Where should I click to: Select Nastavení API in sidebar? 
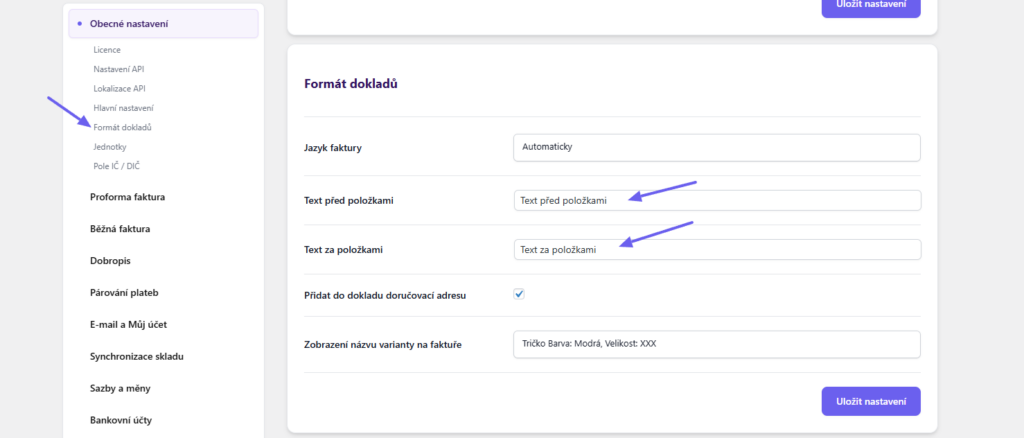click(119, 69)
